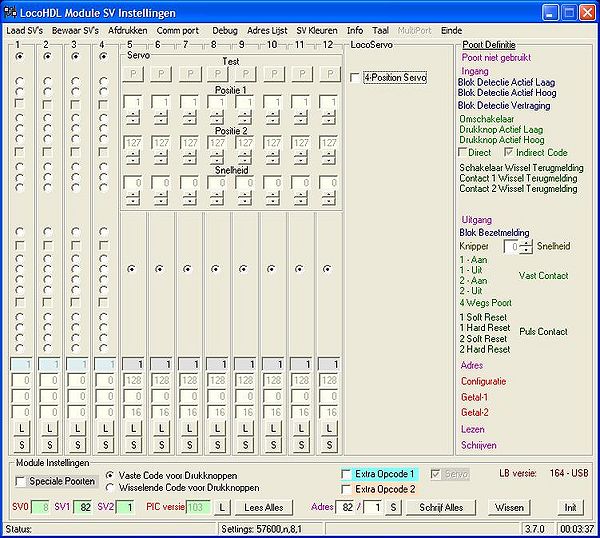This screenshot has width=600, height=538.
Task: Click the sub-address field after the slash
Action: click(x=373, y=508)
